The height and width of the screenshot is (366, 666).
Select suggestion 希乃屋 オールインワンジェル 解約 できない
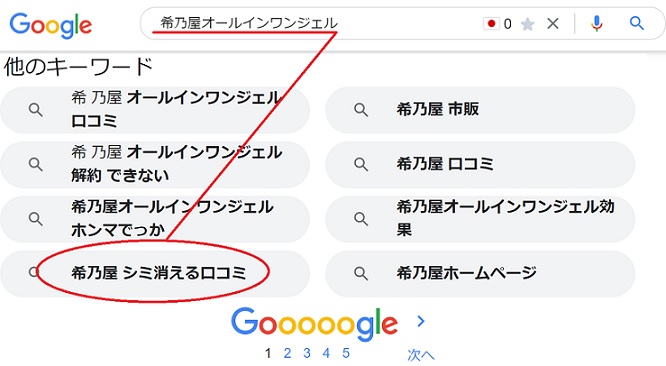pyautogui.click(x=155, y=164)
